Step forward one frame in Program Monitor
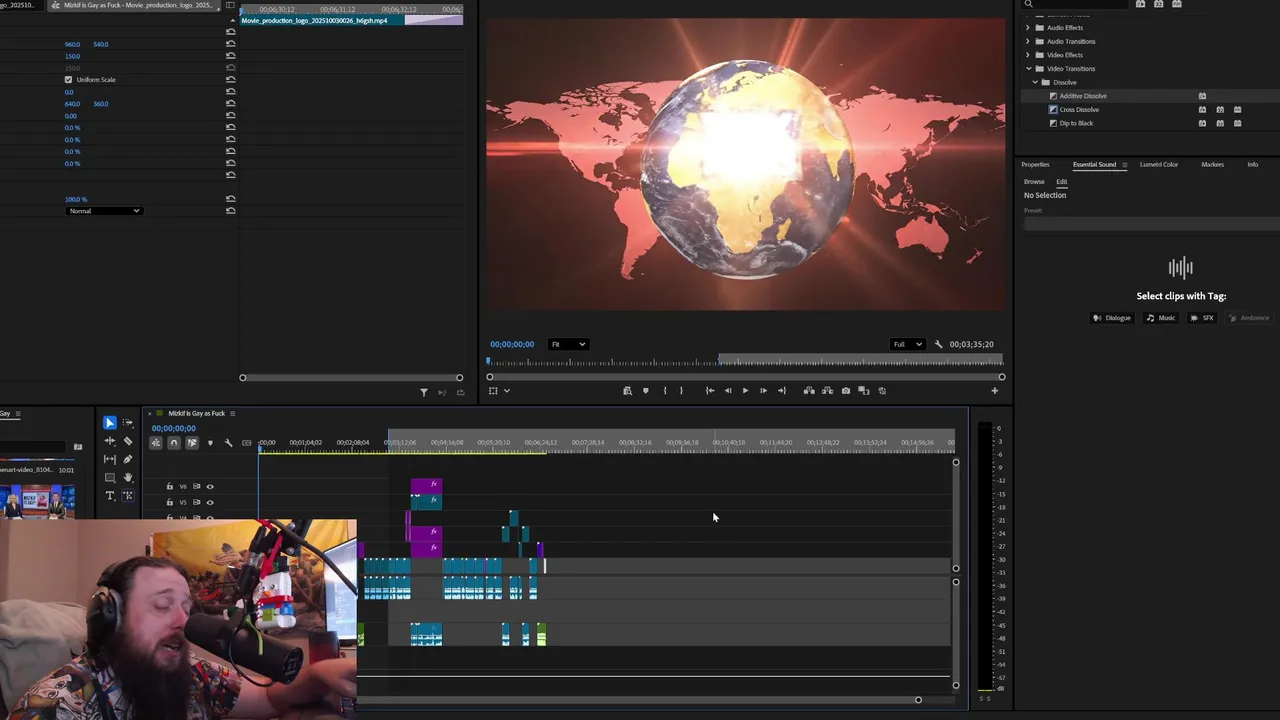 coord(763,391)
